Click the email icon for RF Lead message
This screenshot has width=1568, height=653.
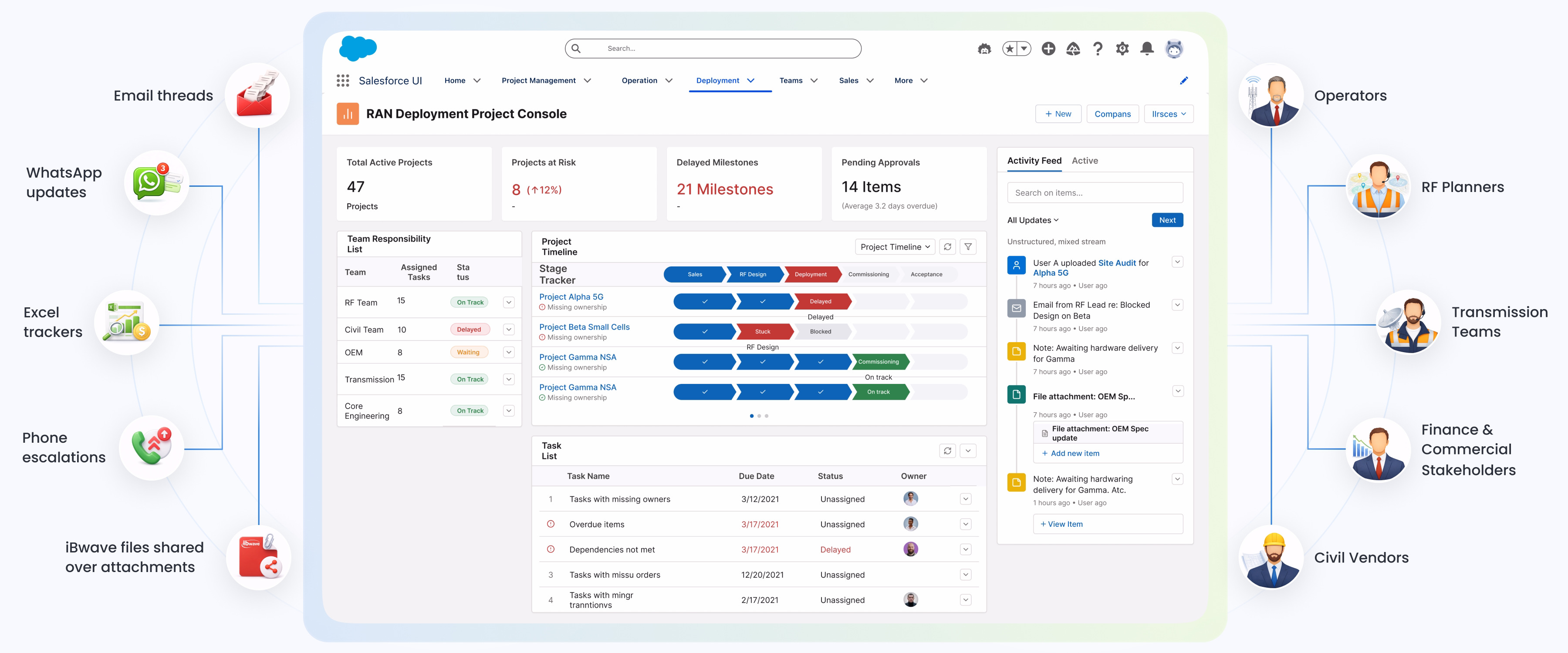pyautogui.click(x=1017, y=308)
